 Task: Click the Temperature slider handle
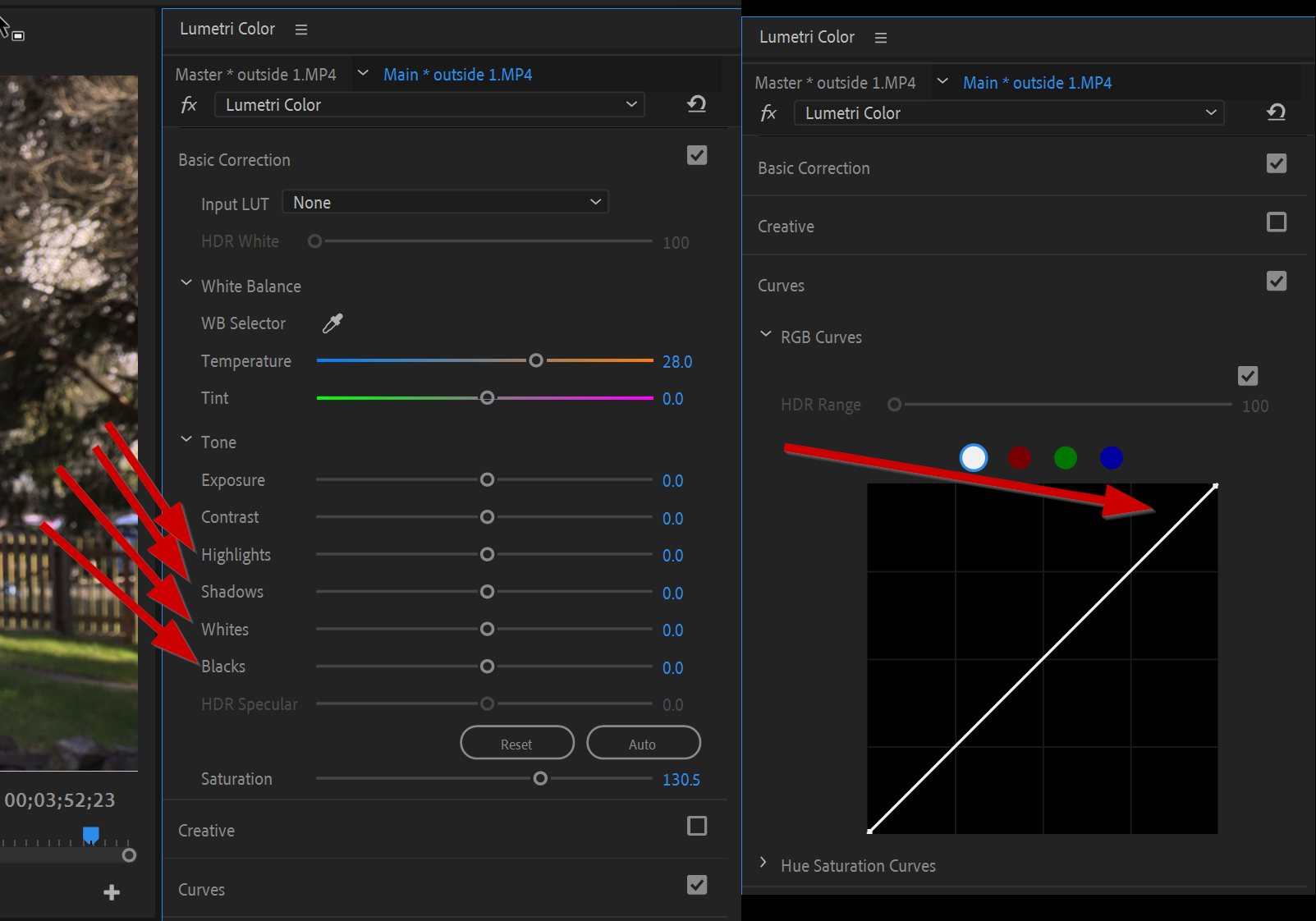(x=535, y=360)
